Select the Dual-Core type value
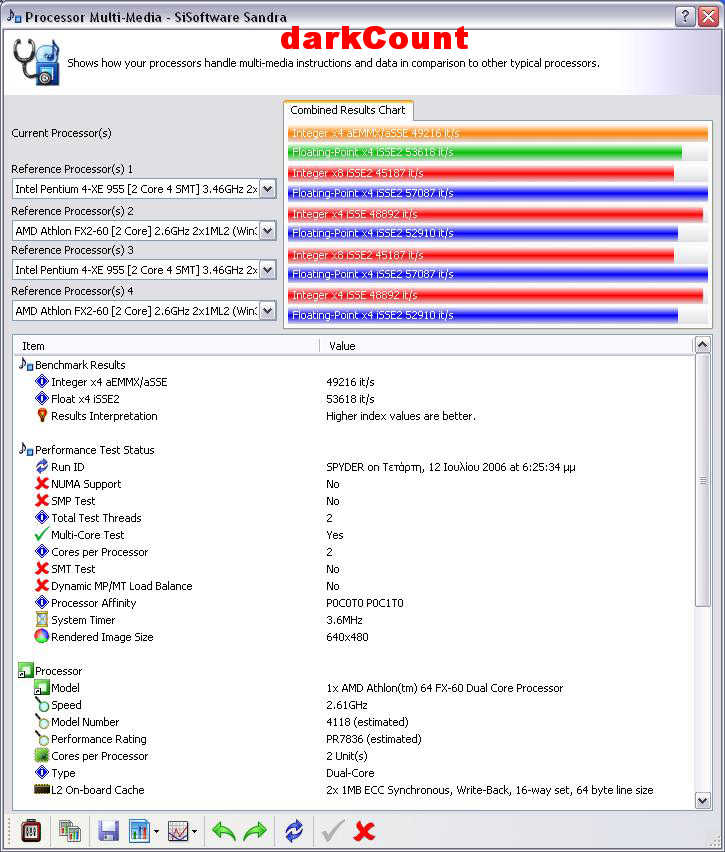725x852 pixels. coord(350,773)
